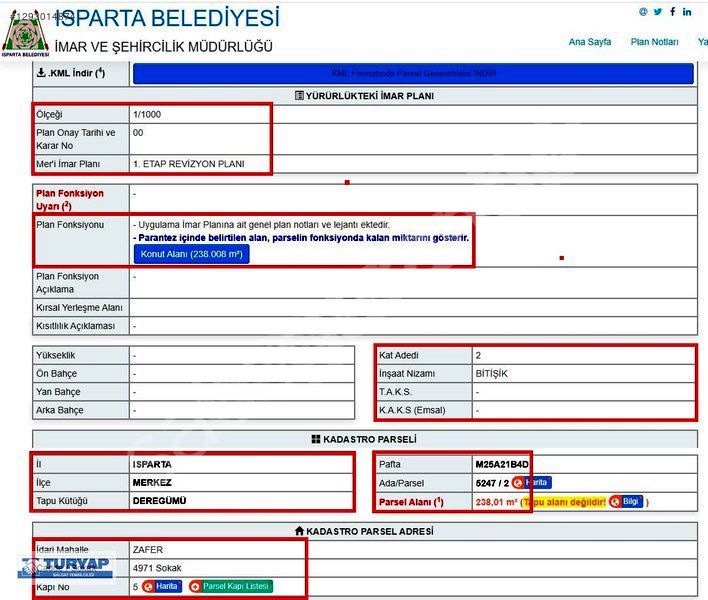This screenshot has width=708, height=600.
Task: Click the .KML İndir label link
Action: (74, 73)
